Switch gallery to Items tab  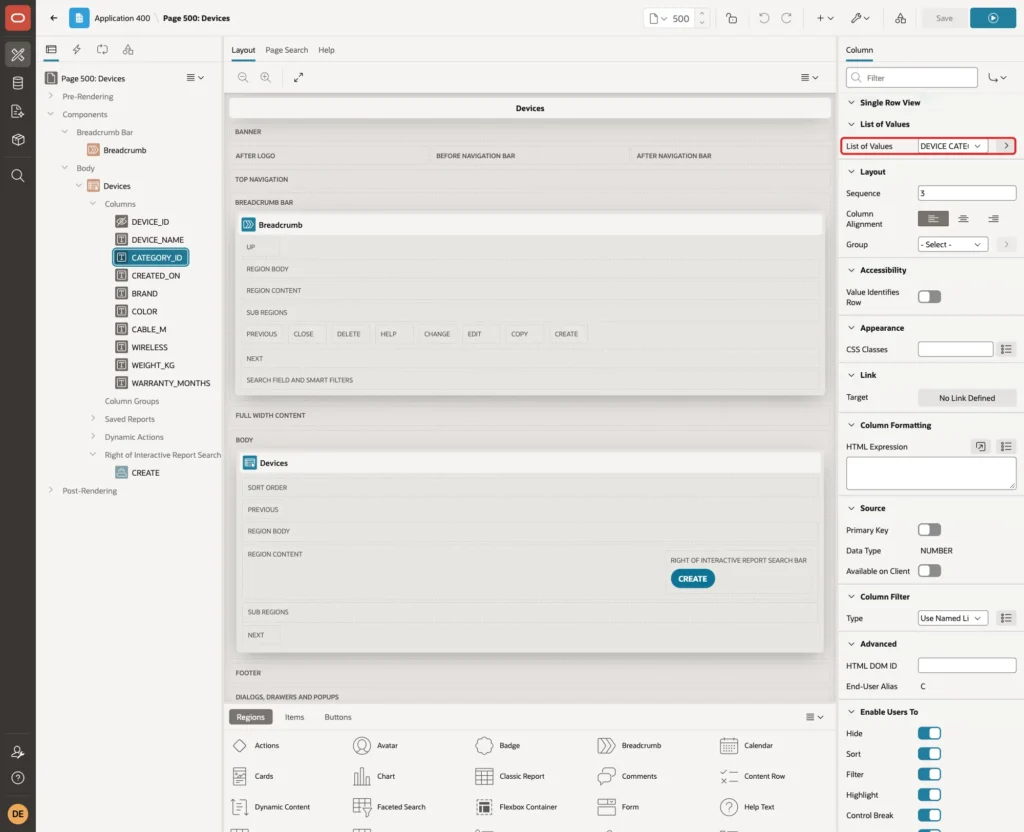tap(295, 717)
